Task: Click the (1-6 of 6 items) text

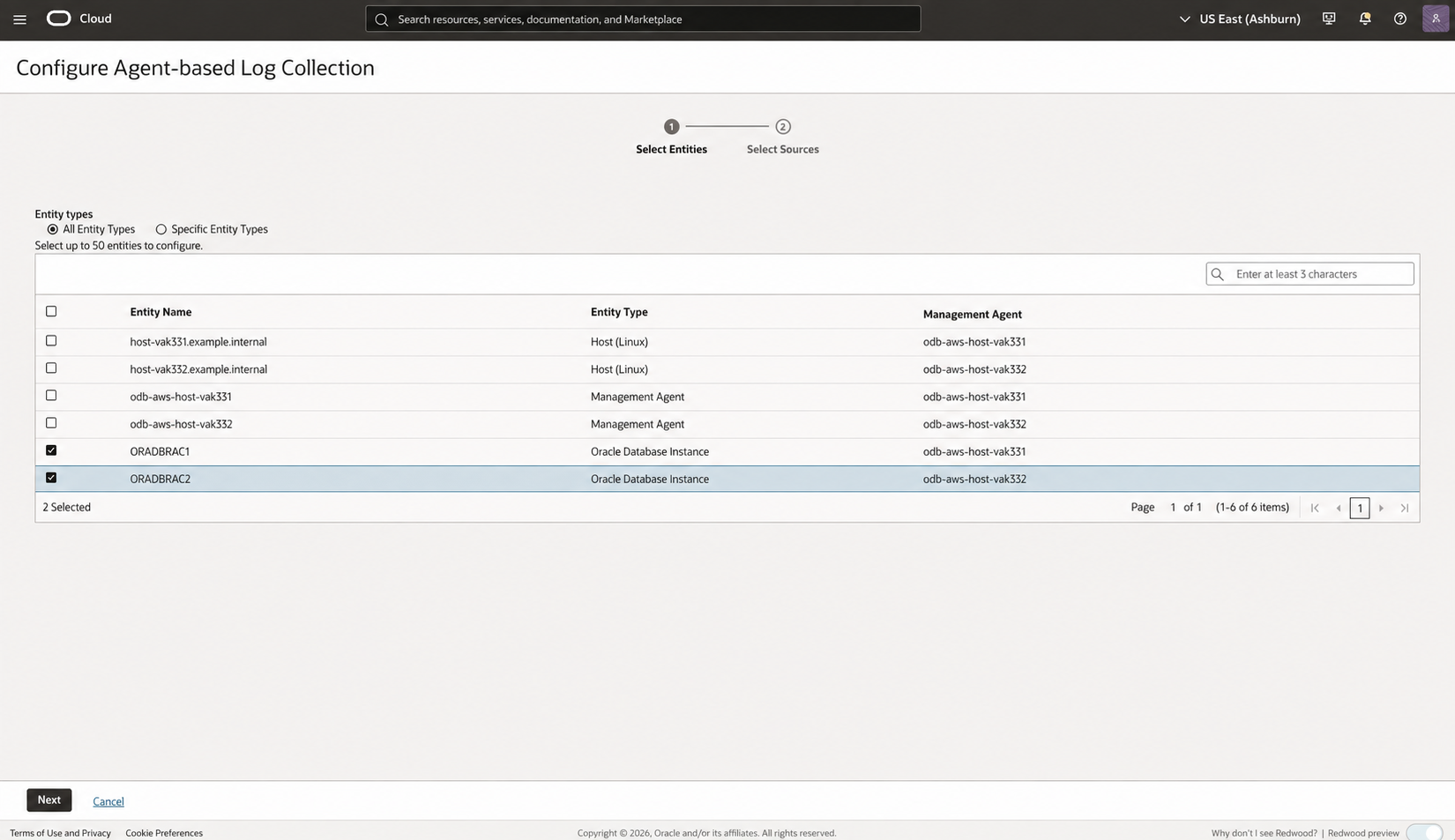Action: (x=1252, y=507)
